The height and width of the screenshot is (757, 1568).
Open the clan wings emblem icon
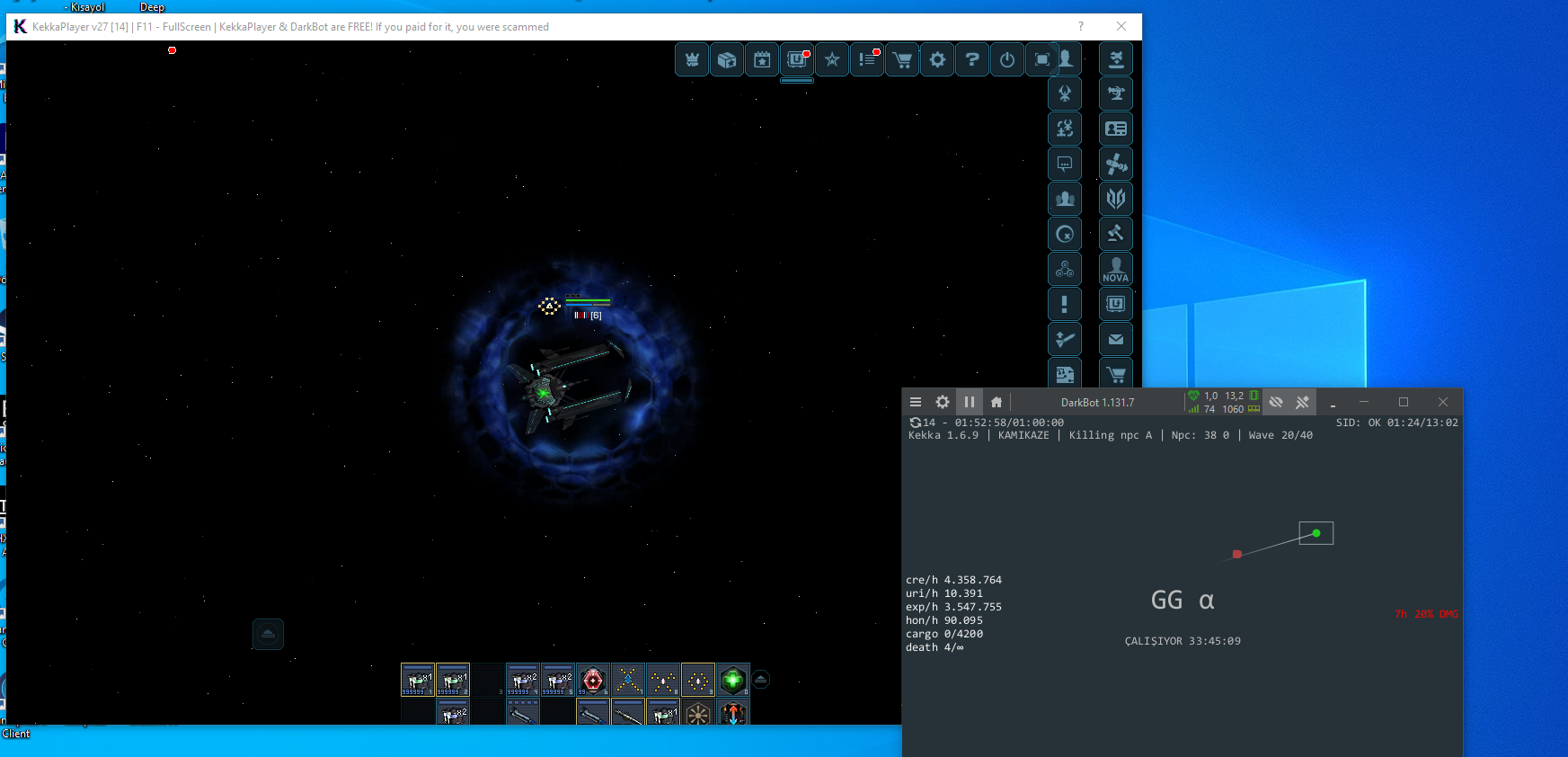tap(1116, 199)
